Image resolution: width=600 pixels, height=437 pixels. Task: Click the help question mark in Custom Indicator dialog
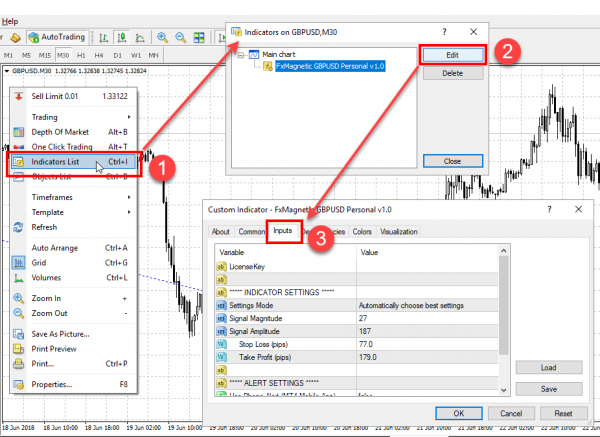(549, 209)
